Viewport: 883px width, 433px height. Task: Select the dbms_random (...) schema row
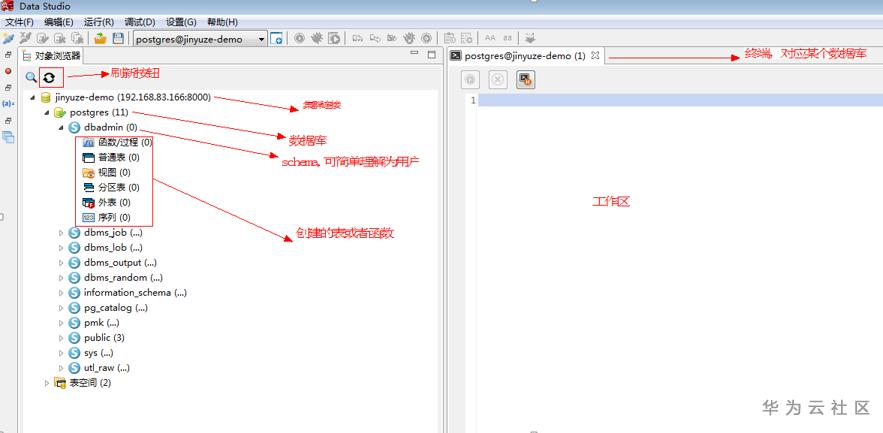123,278
